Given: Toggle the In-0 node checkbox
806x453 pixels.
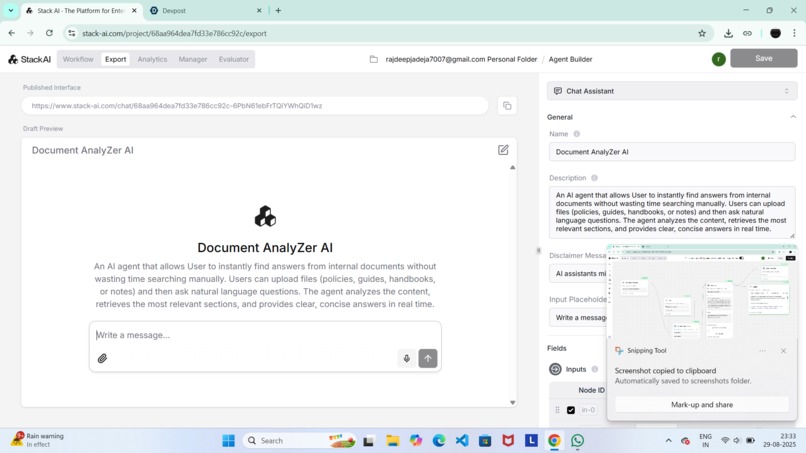Looking at the screenshot, I should pyautogui.click(x=571, y=410).
